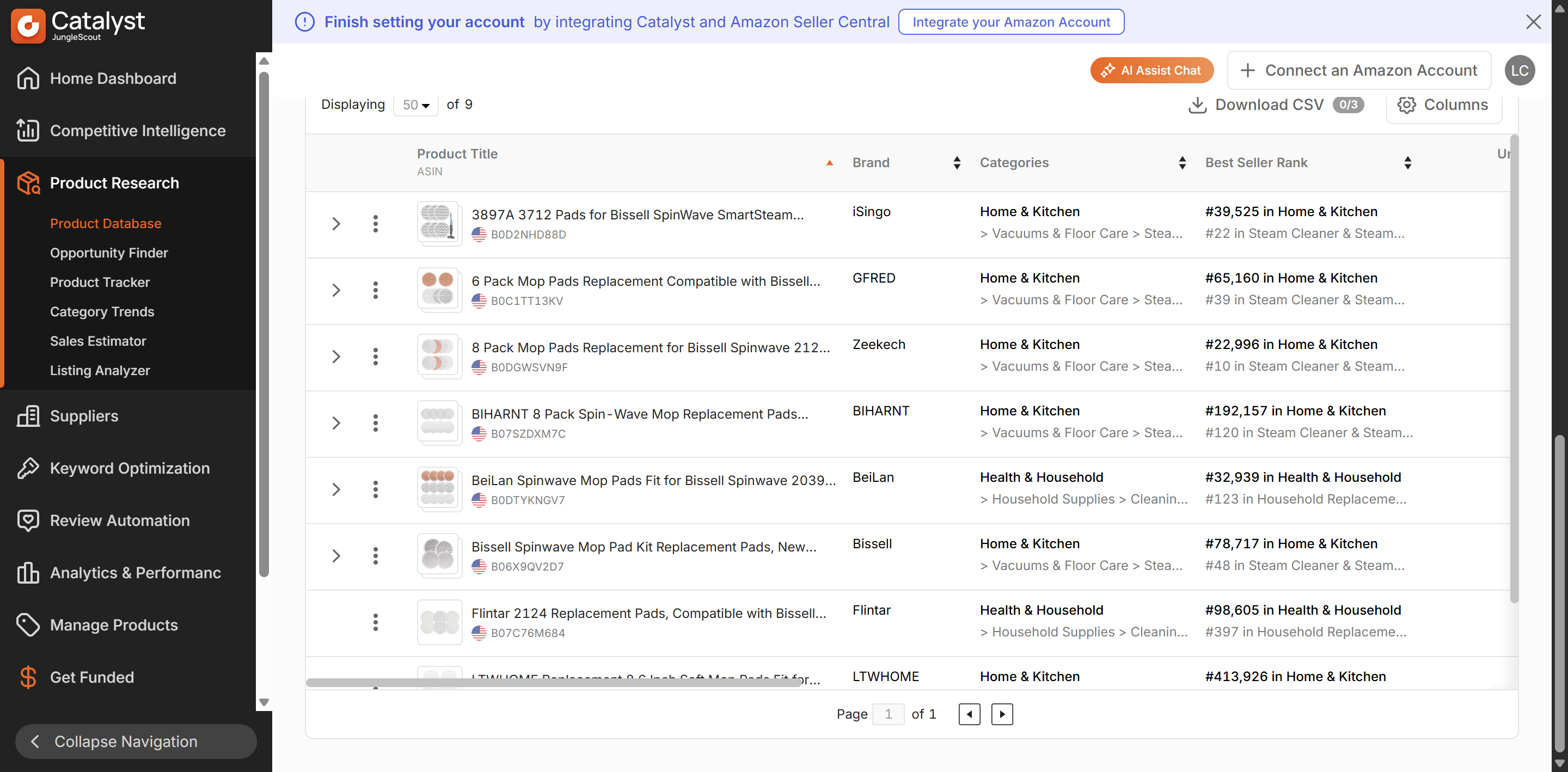Click Integrate your Amazon Account button
Viewport: 1568px width, 772px height.
1011,22
